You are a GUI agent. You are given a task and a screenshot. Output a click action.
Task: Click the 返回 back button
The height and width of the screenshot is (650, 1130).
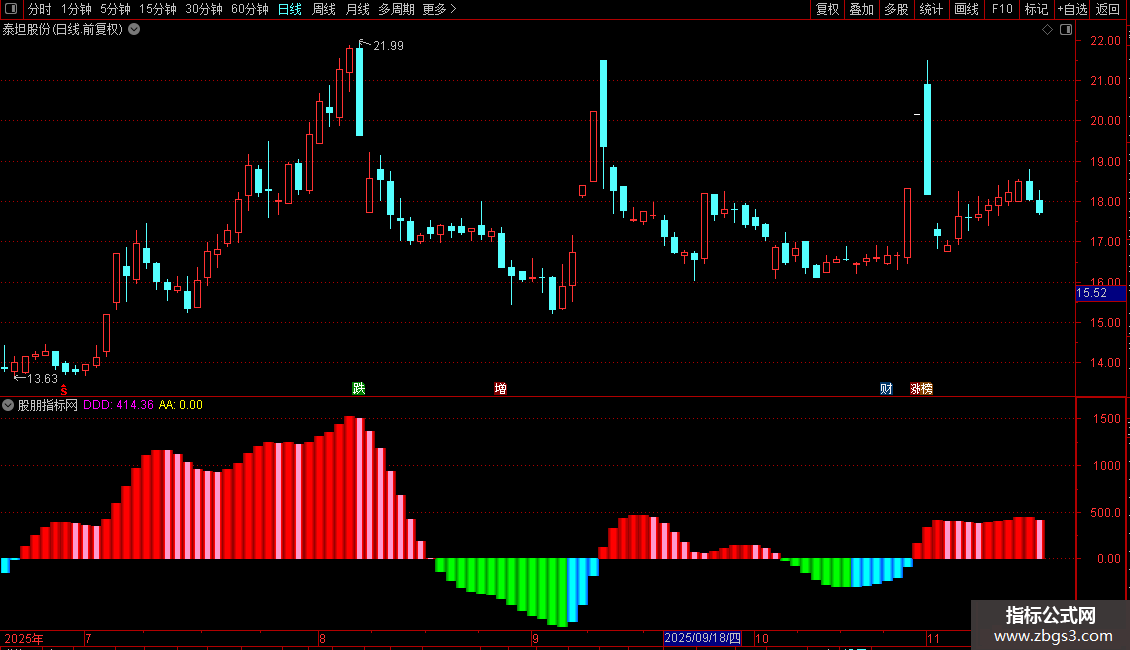point(1108,9)
